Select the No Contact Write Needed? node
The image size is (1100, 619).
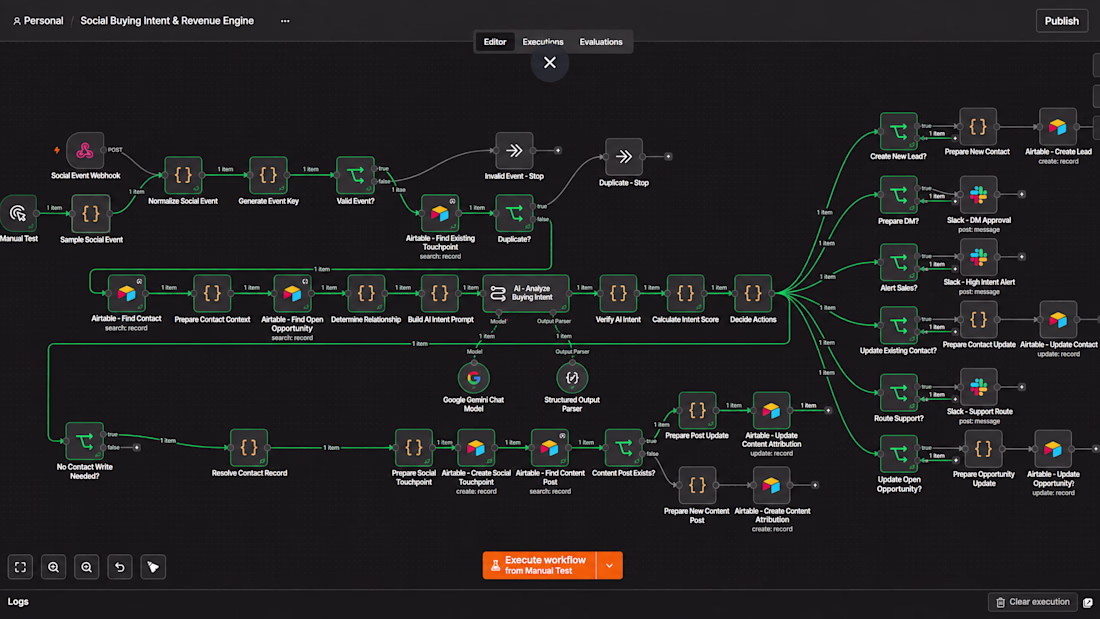[84, 441]
